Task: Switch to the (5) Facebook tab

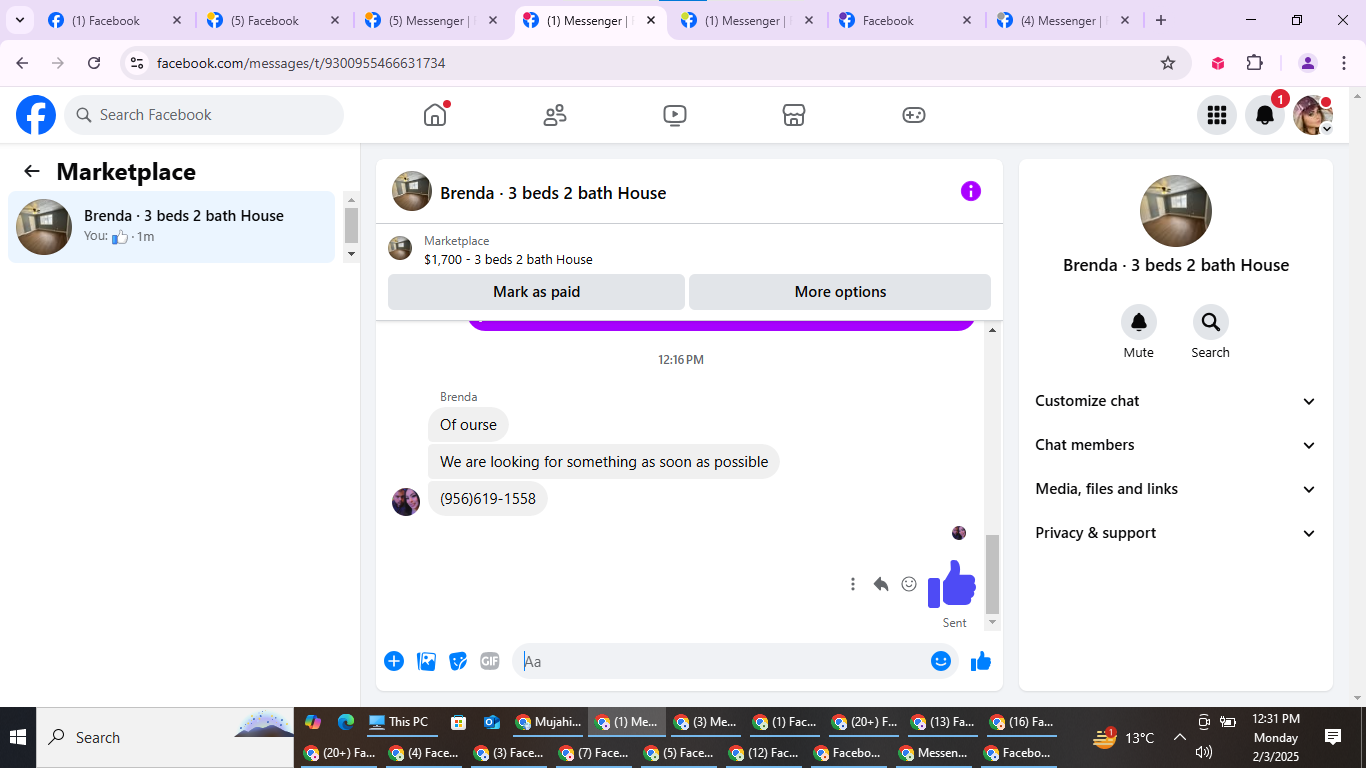Action: click(274, 21)
